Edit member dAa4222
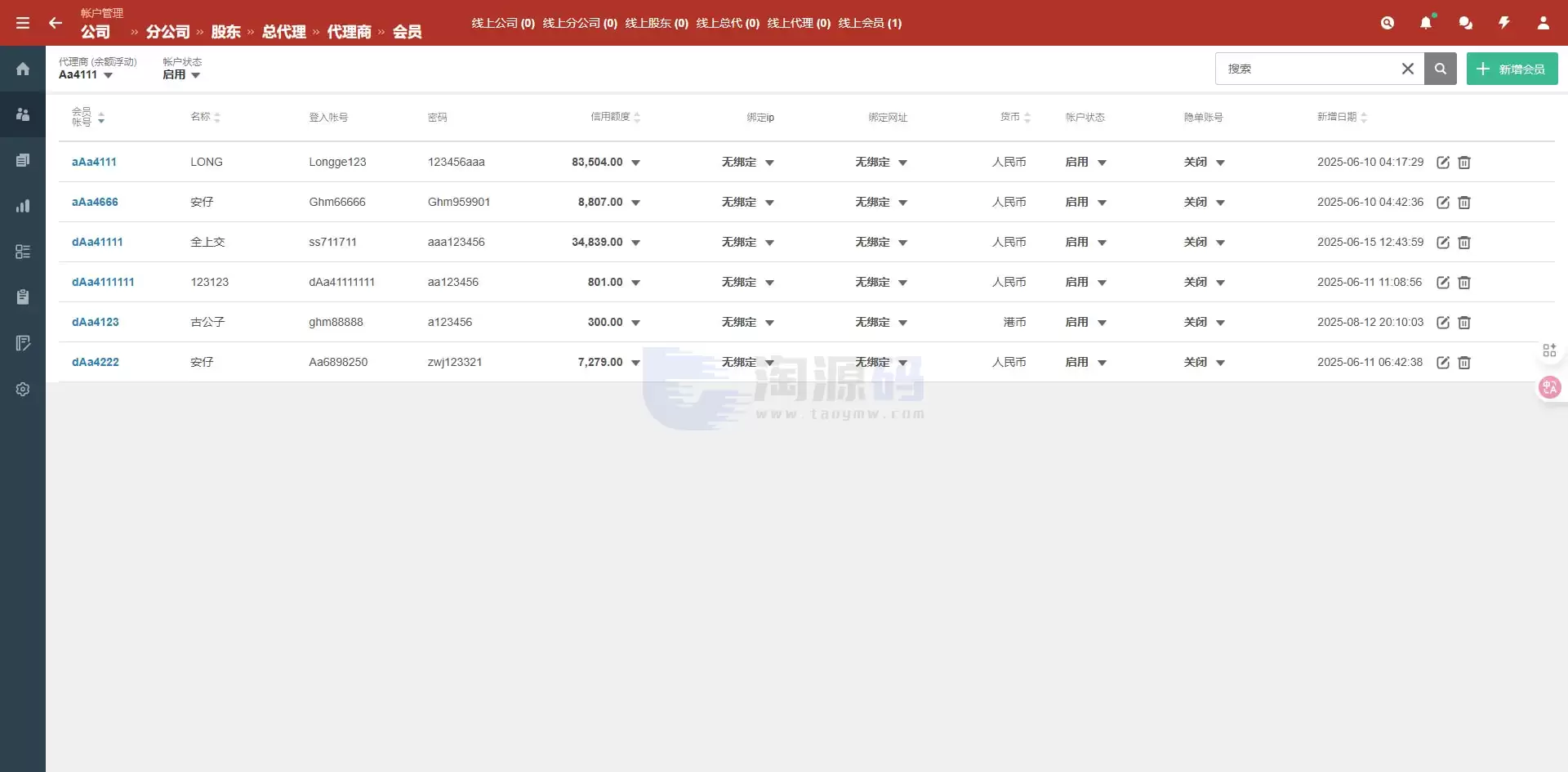This screenshot has width=1568, height=772. 1443,363
